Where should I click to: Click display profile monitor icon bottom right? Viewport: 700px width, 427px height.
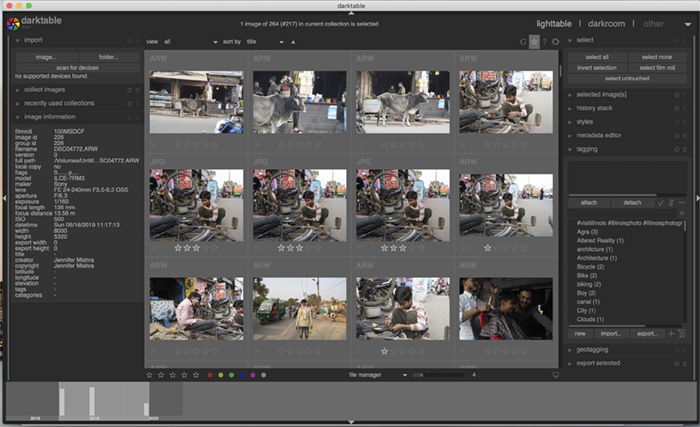tap(555, 375)
